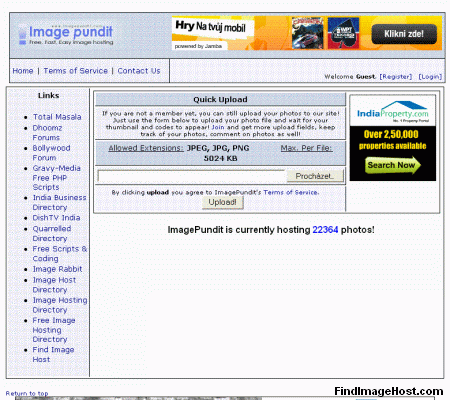Viewport: 450px width, 400px height.
Task: Open India Business Directory link
Action: (x=59, y=202)
